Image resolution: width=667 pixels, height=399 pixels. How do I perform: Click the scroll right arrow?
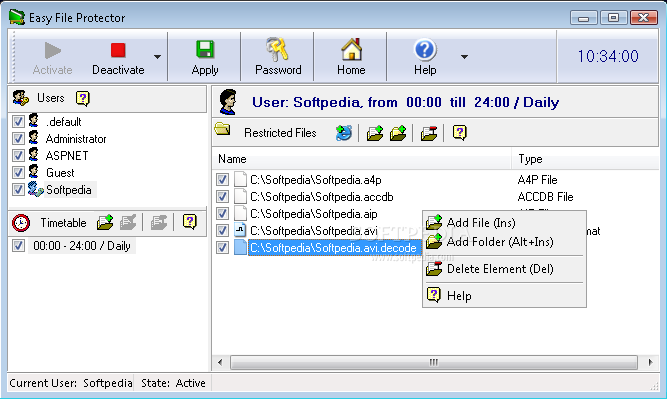(650, 362)
